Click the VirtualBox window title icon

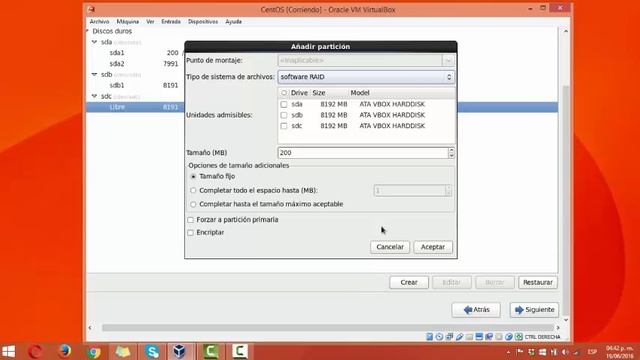(x=91, y=9)
